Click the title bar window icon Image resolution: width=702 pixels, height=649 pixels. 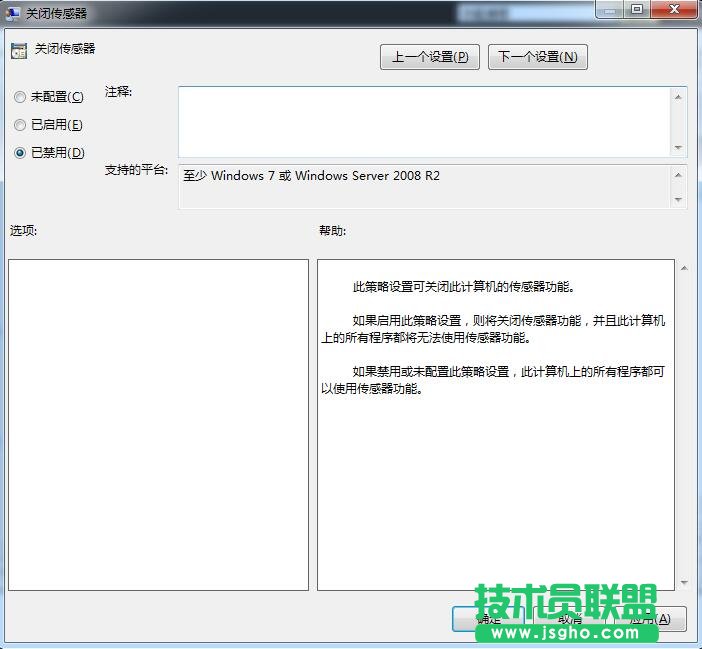(x=12, y=13)
